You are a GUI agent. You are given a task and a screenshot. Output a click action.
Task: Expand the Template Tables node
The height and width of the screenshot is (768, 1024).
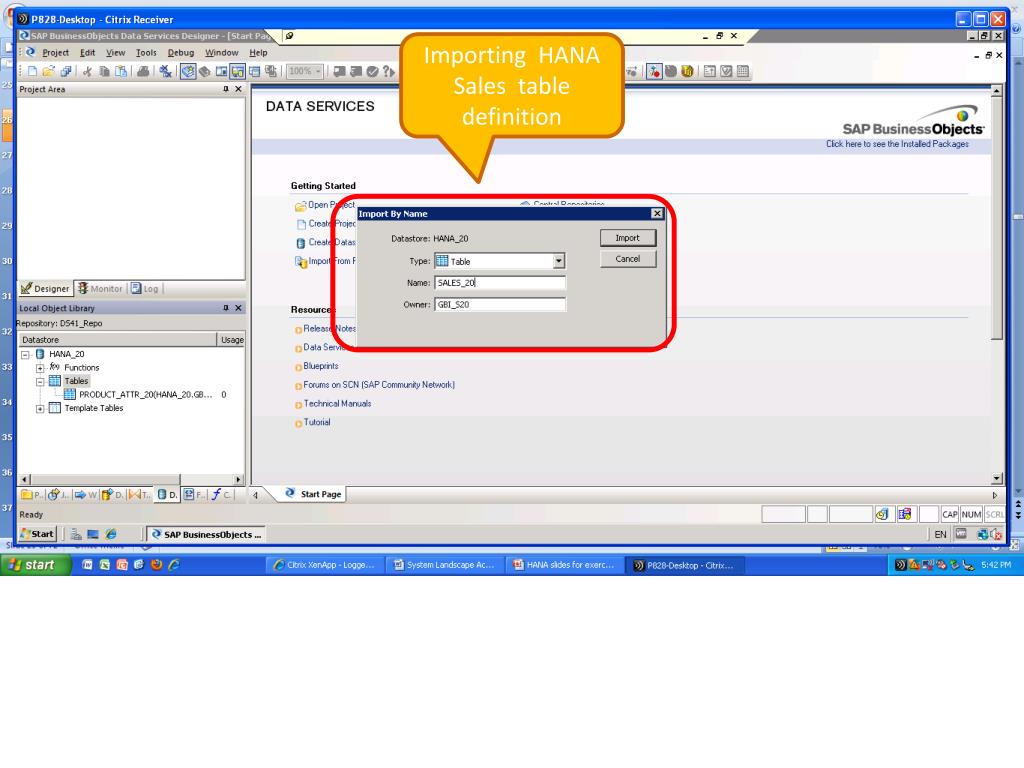pos(40,409)
